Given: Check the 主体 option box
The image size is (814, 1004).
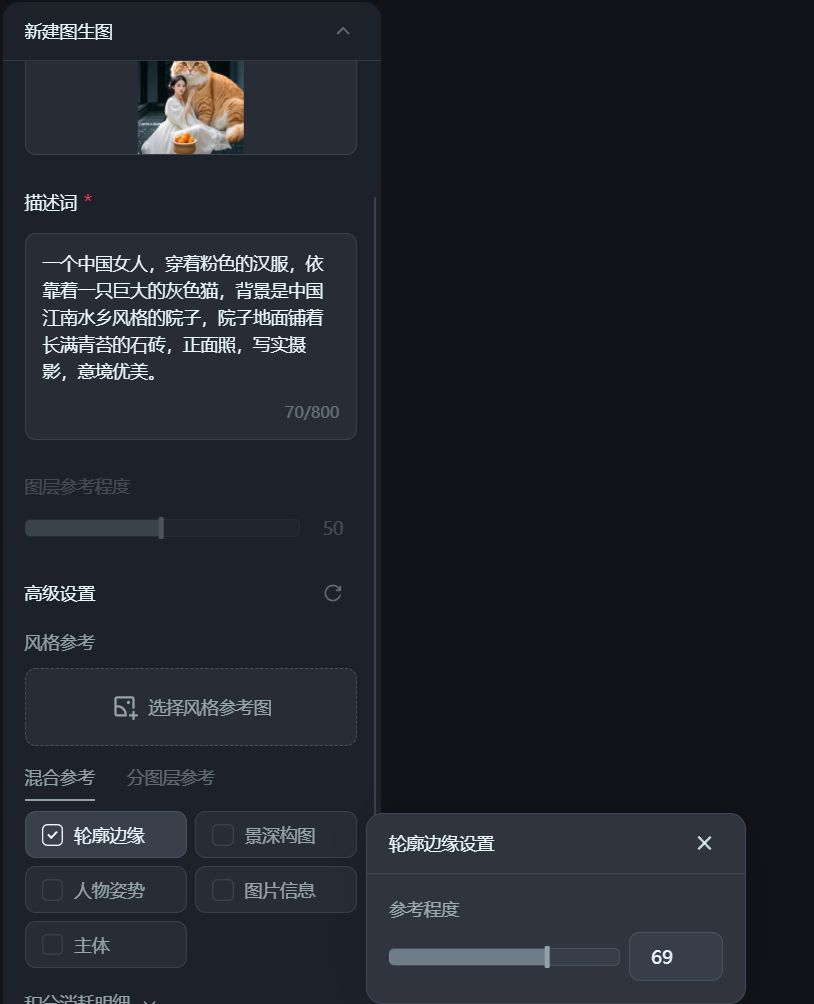Looking at the screenshot, I should pos(53,944).
